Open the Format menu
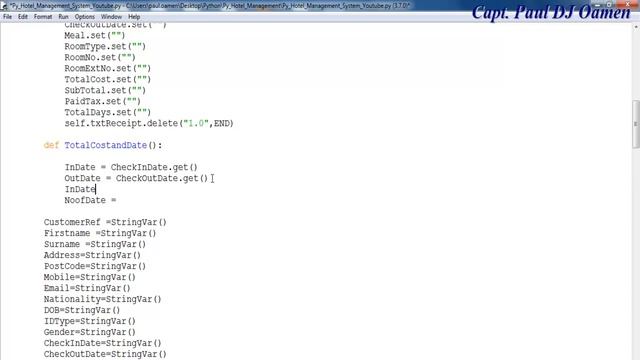Image resolution: width=640 pixels, height=360 pixels. pos(43,17)
